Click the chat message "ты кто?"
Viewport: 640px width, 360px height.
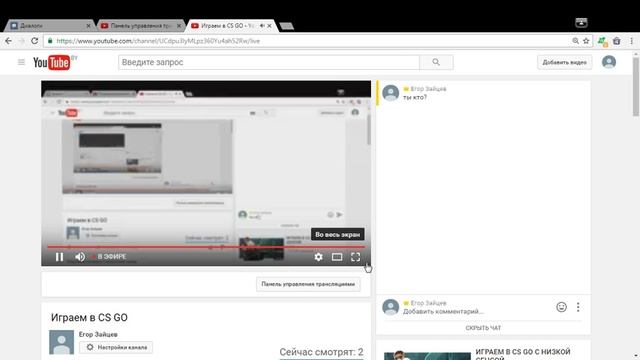[415, 97]
